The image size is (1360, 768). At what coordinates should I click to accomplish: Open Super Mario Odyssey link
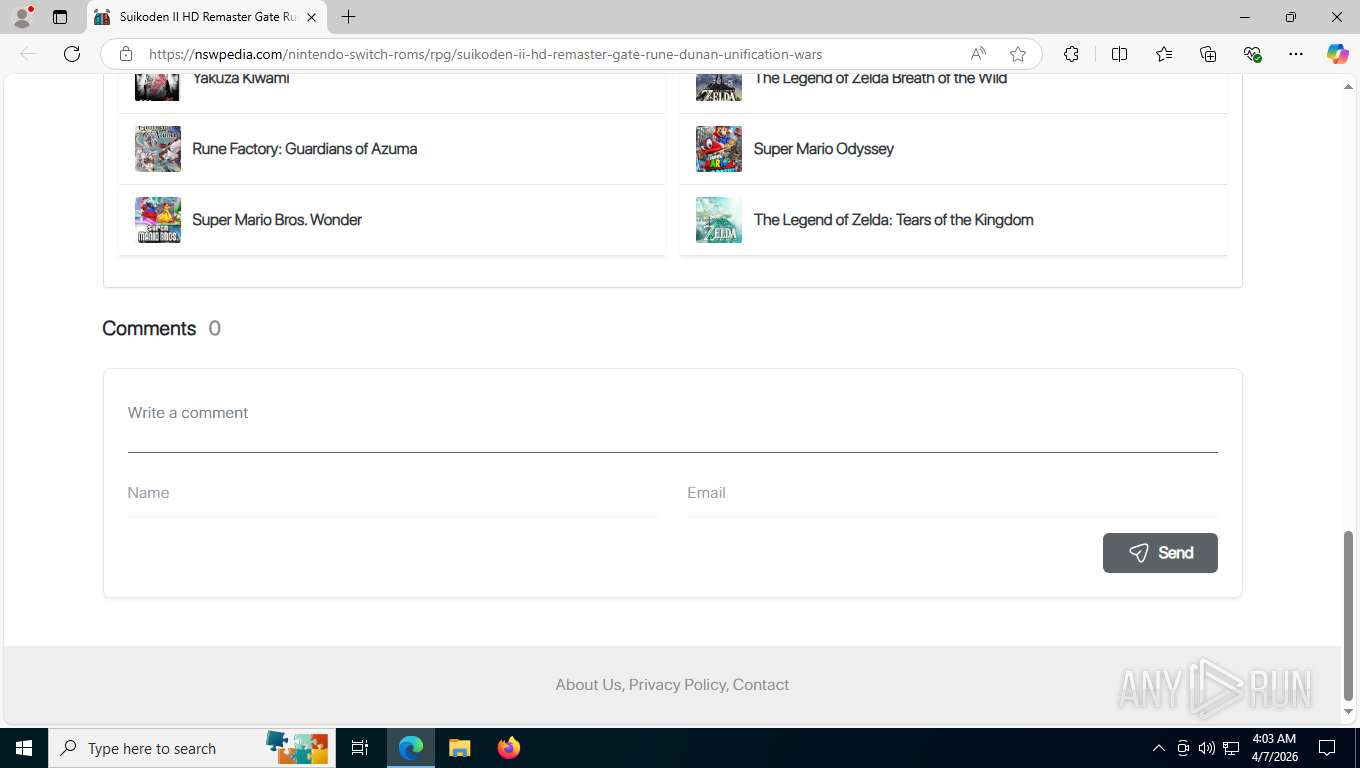[x=824, y=149]
